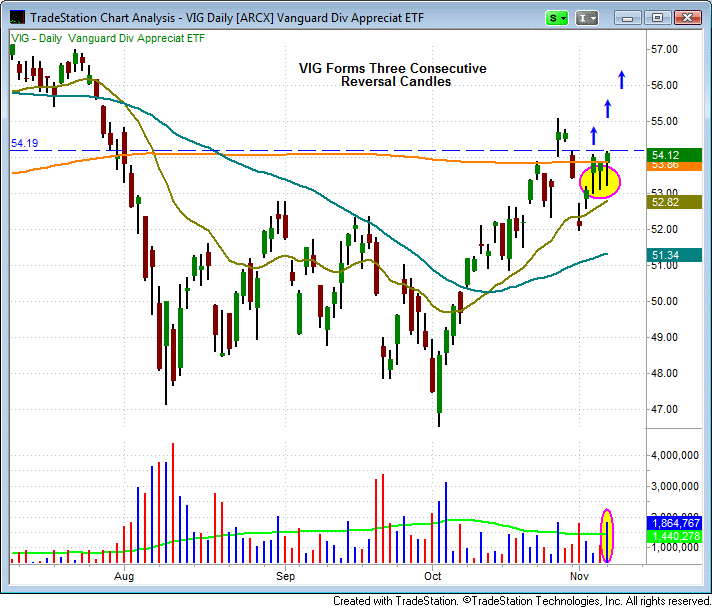The image size is (712, 607).
Task: Click the green 1,440,278 volume average marker
Action: 674,536
